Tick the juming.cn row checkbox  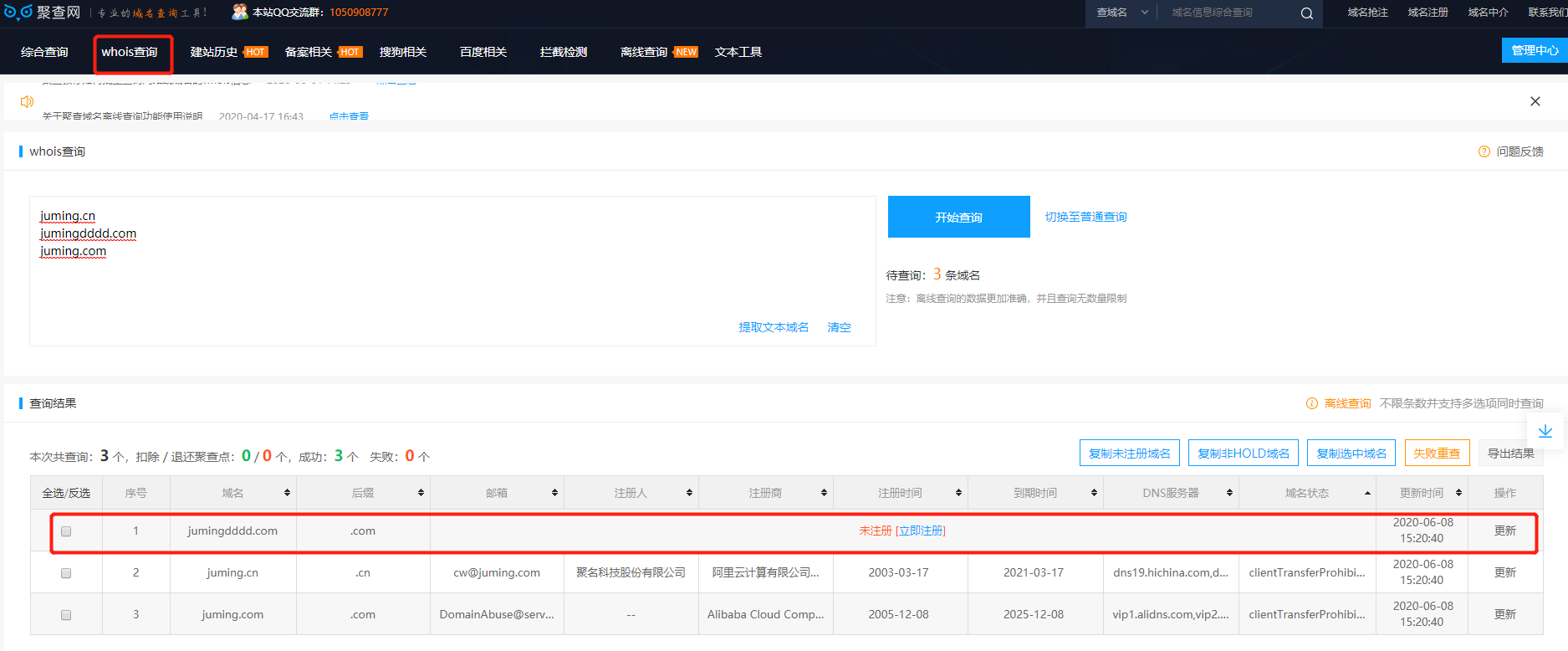pyautogui.click(x=66, y=573)
